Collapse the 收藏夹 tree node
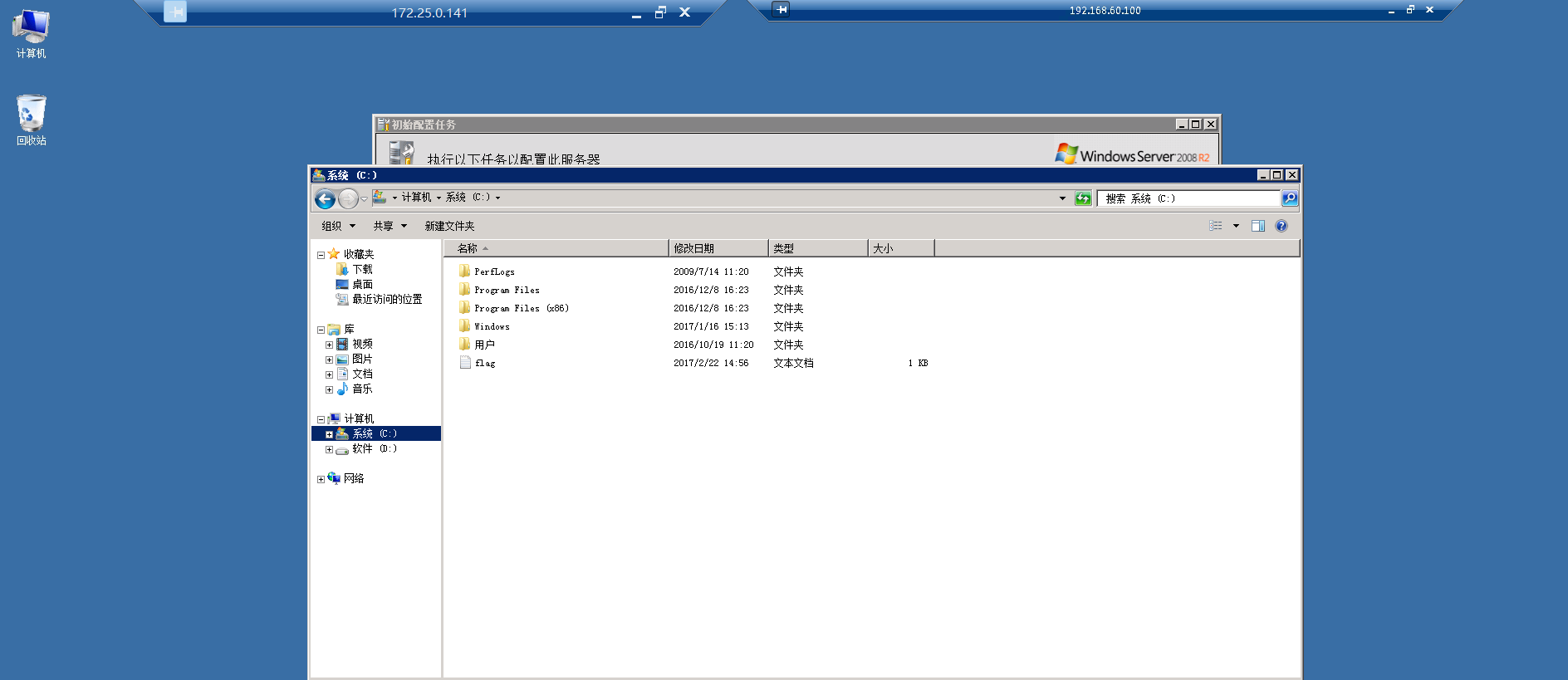Viewport: 1568px width, 680px height. [x=321, y=255]
